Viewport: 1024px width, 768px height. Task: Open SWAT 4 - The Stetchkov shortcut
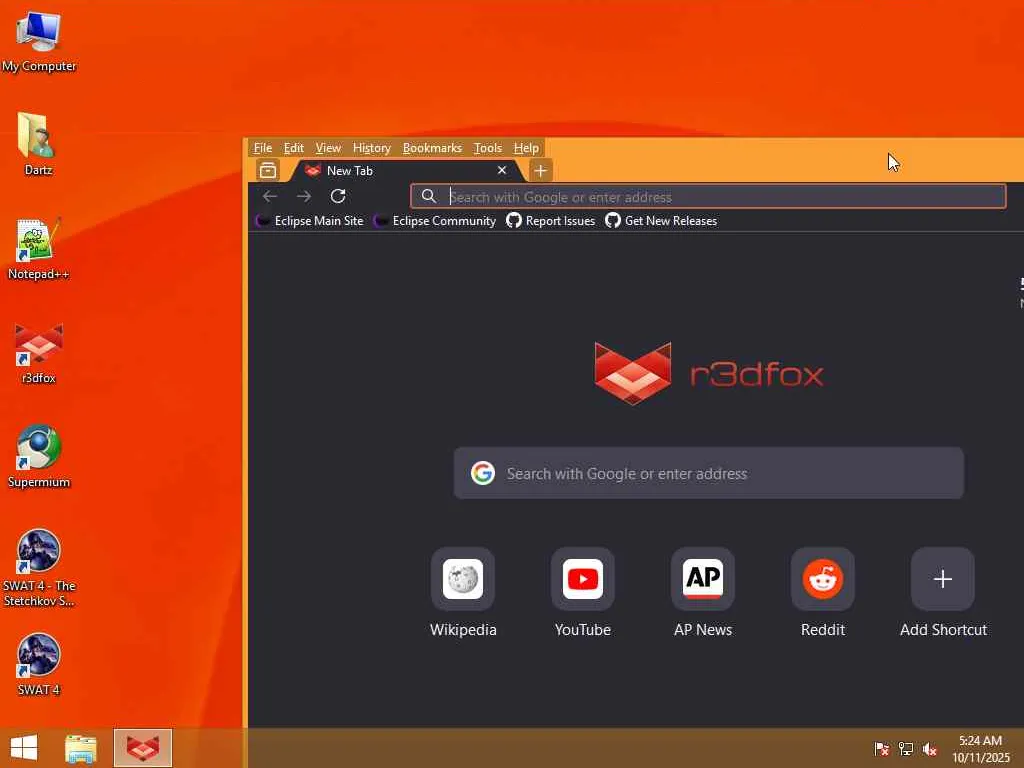[39, 567]
